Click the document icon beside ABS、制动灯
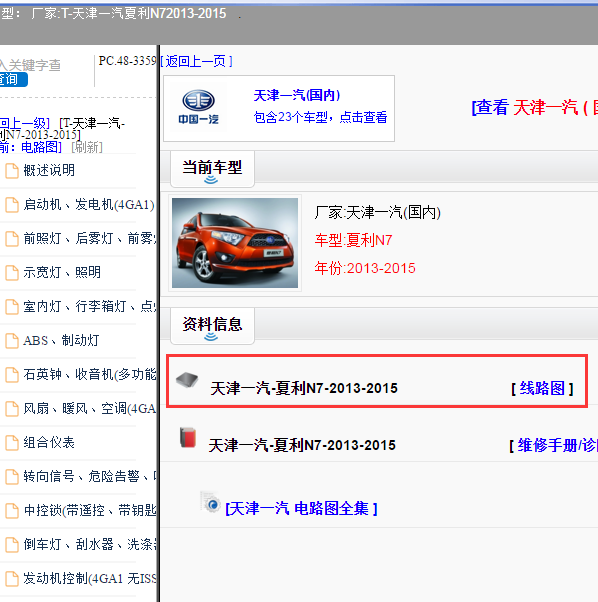 pyautogui.click(x=12, y=341)
